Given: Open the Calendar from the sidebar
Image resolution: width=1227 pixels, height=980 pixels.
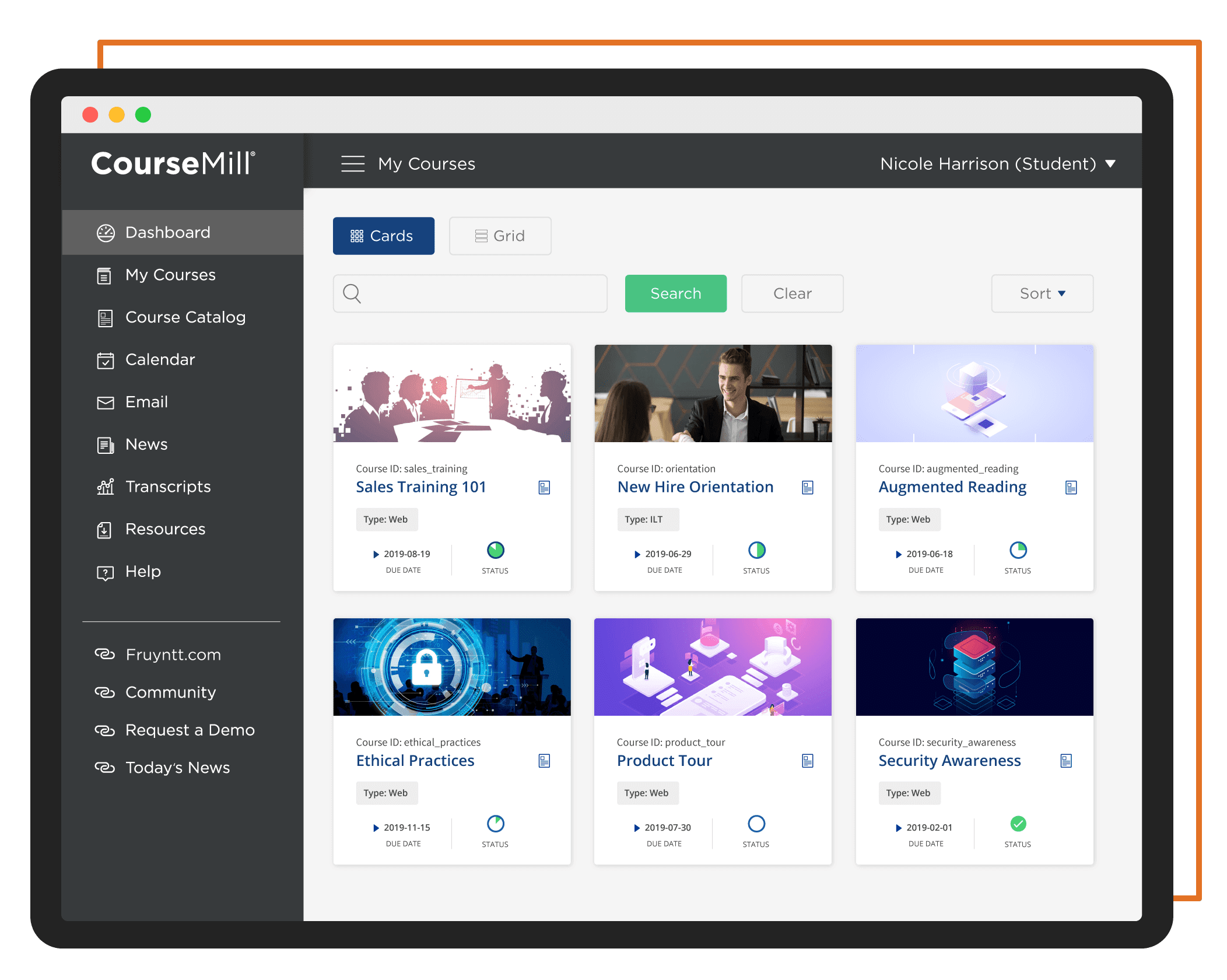Looking at the screenshot, I should [x=160, y=359].
